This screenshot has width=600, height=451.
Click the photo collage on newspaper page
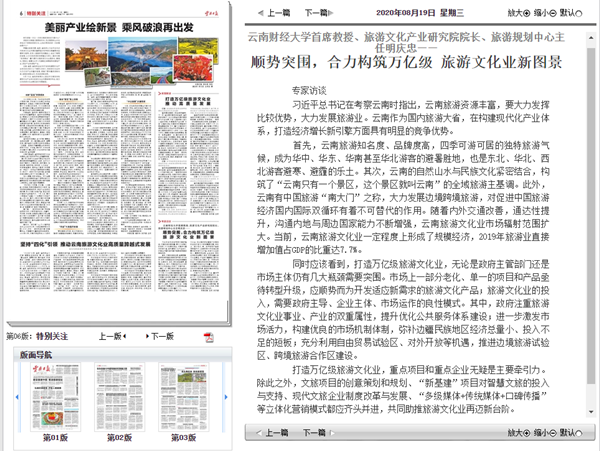click(x=142, y=62)
